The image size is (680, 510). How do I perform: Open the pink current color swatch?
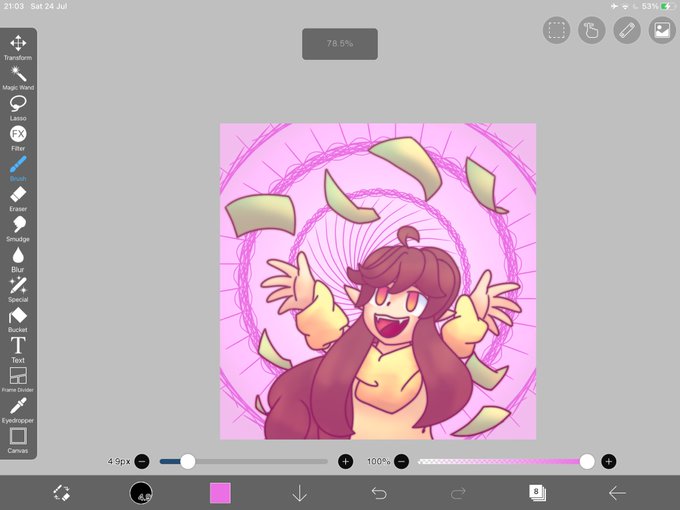[x=220, y=493]
